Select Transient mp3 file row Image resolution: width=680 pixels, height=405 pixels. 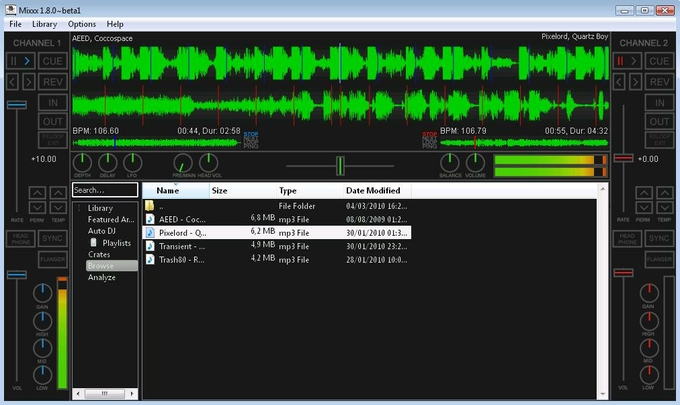click(277, 246)
